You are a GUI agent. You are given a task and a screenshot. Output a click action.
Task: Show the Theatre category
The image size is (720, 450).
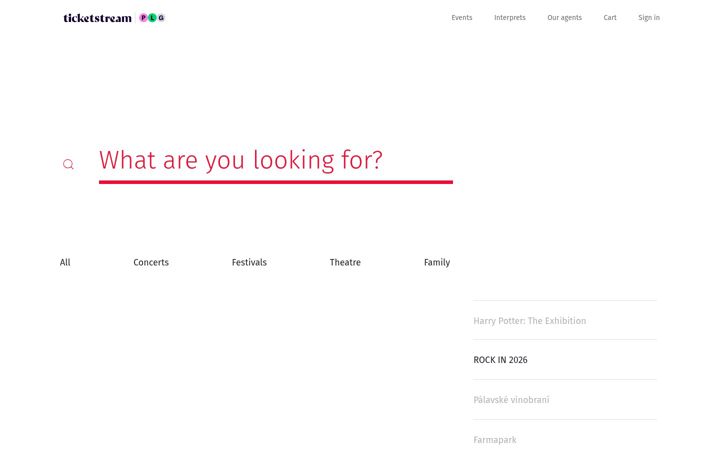tap(345, 262)
